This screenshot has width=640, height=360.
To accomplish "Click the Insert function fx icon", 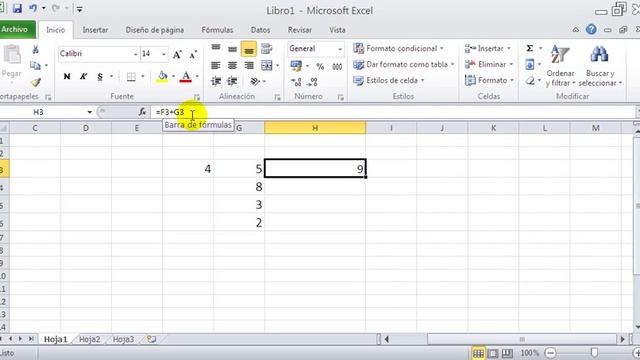I will pos(142,111).
